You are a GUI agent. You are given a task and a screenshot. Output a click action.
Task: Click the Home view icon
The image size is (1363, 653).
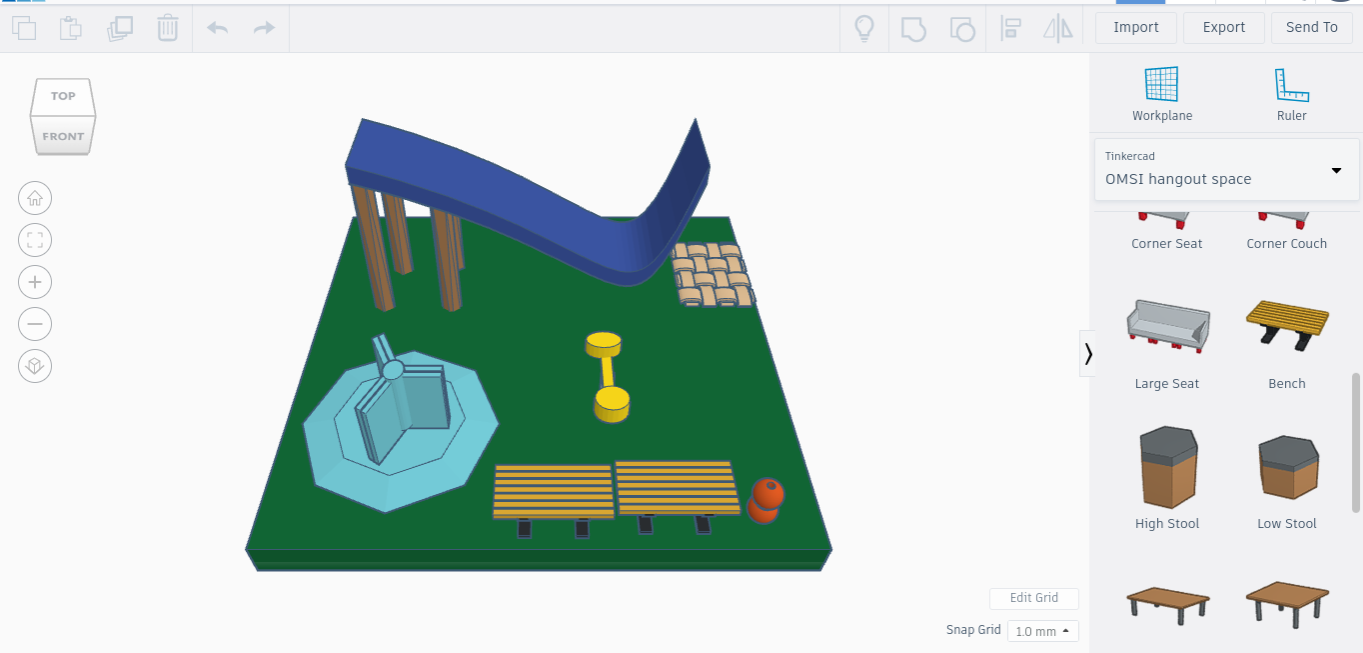pyautogui.click(x=35, y=198)
